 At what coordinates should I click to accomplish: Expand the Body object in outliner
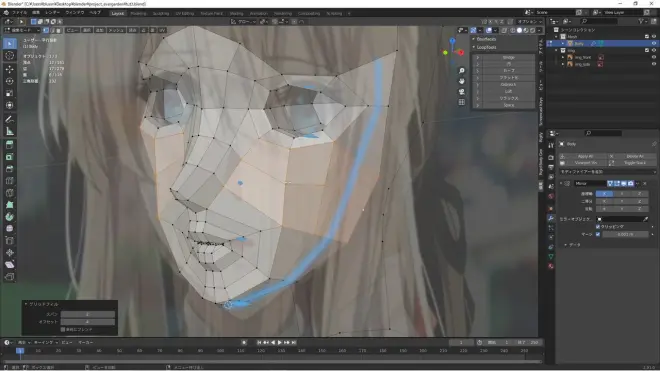pyautogui.click(x=563, y=43)
